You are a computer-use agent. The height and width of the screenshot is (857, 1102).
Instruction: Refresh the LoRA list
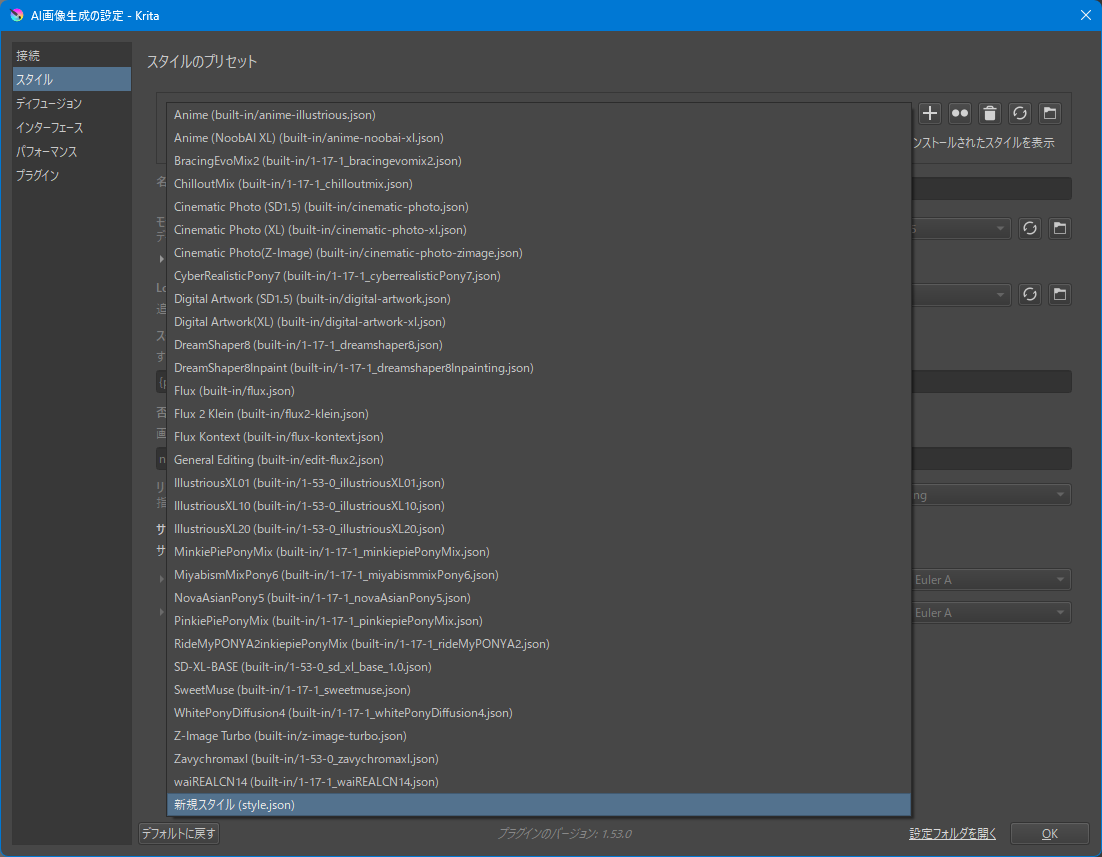(x=1030, y=295)
